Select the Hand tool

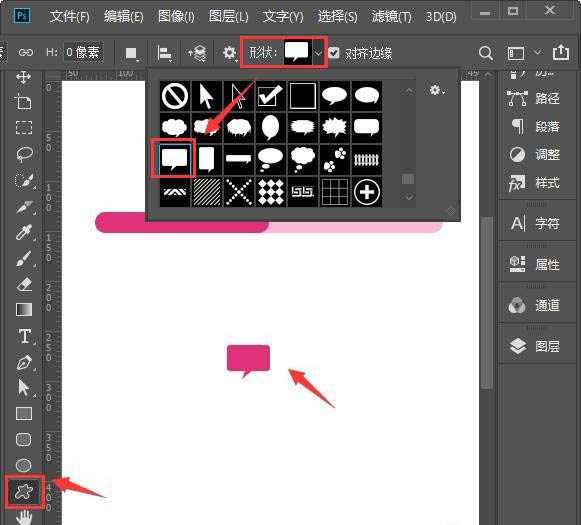point(24,517)
